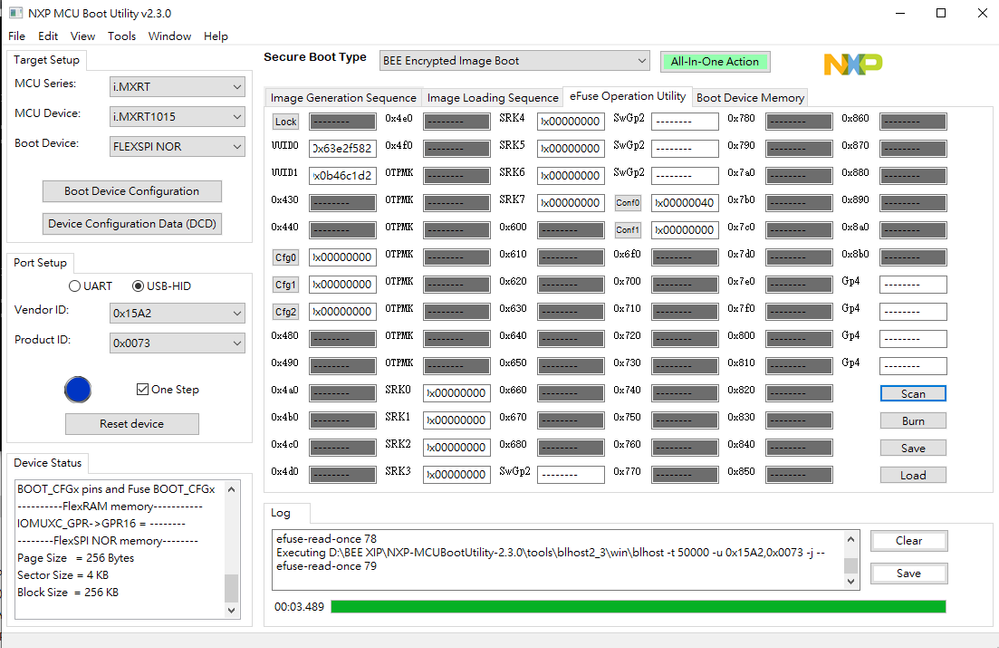This screenshot has width=999, height=648.
Task: Open the Tools menu
Action: click(122, 36)
